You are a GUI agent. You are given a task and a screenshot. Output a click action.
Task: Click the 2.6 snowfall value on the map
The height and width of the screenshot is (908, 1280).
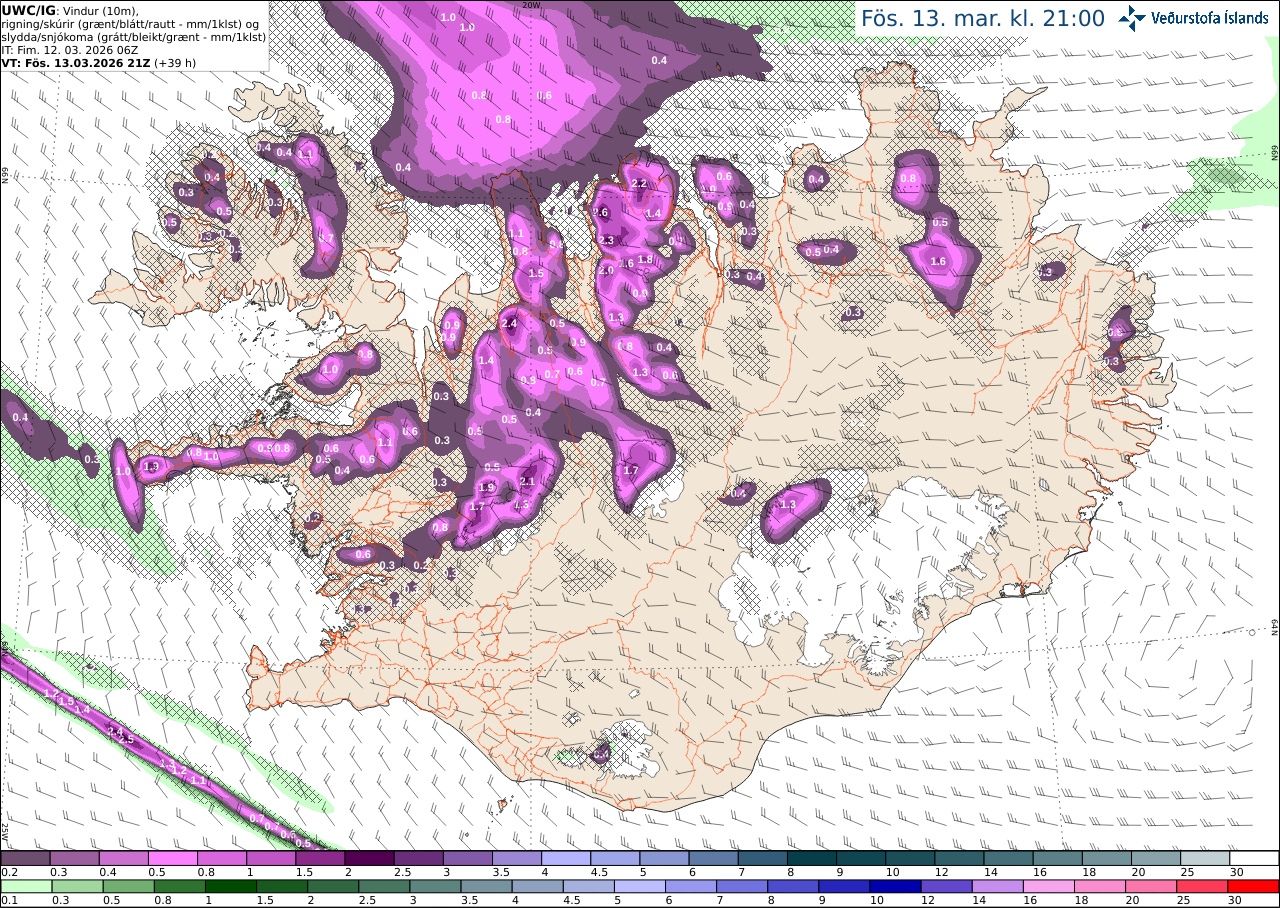point(601,212)
